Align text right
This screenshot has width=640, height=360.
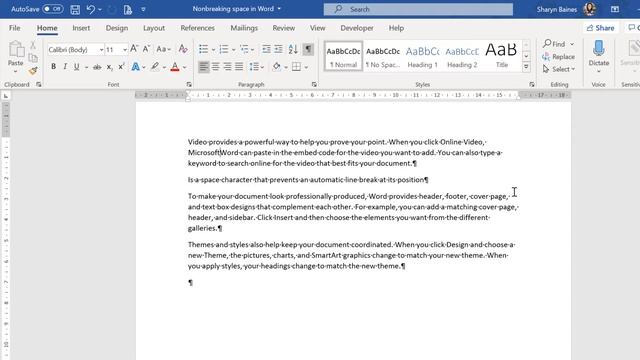click(227, 67)
